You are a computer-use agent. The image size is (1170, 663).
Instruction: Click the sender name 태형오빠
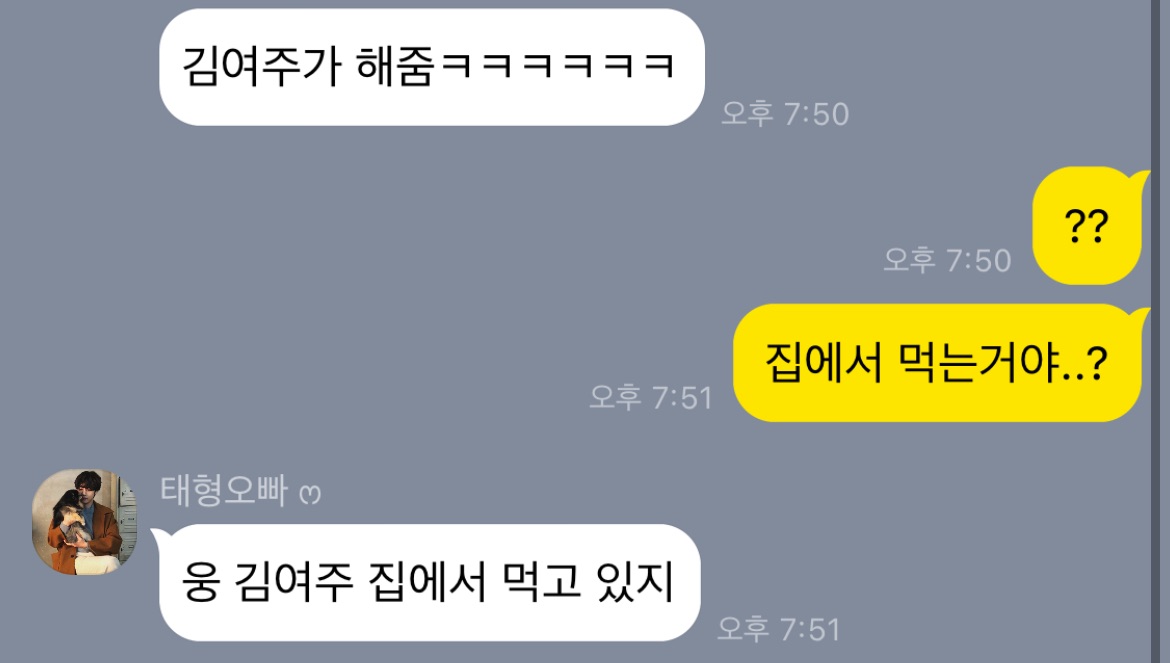coord(224,491)
